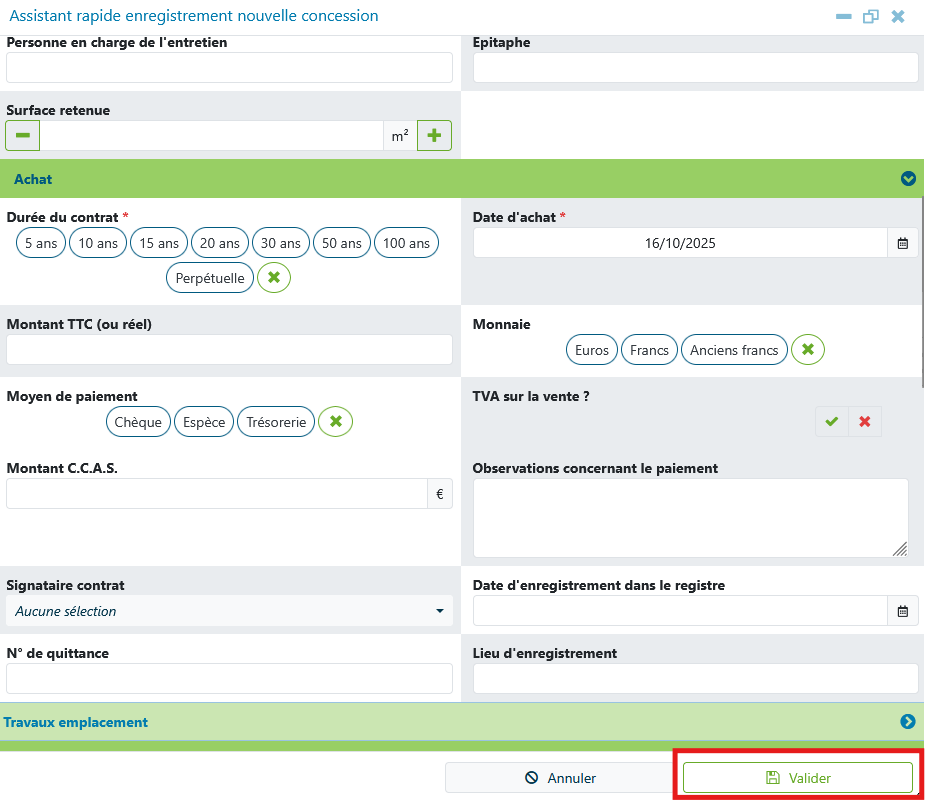The width and height of the screenshot is (925, 800).
Task: Open the Signataire contrat dropdown
Action: click(229, 611)
